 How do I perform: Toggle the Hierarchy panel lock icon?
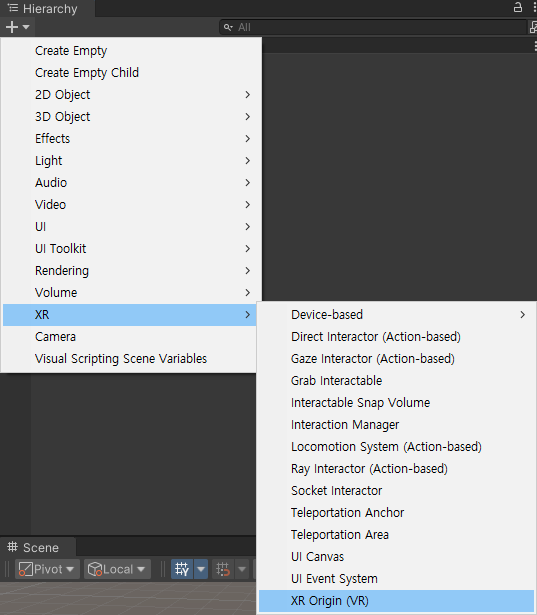[518, 7]
